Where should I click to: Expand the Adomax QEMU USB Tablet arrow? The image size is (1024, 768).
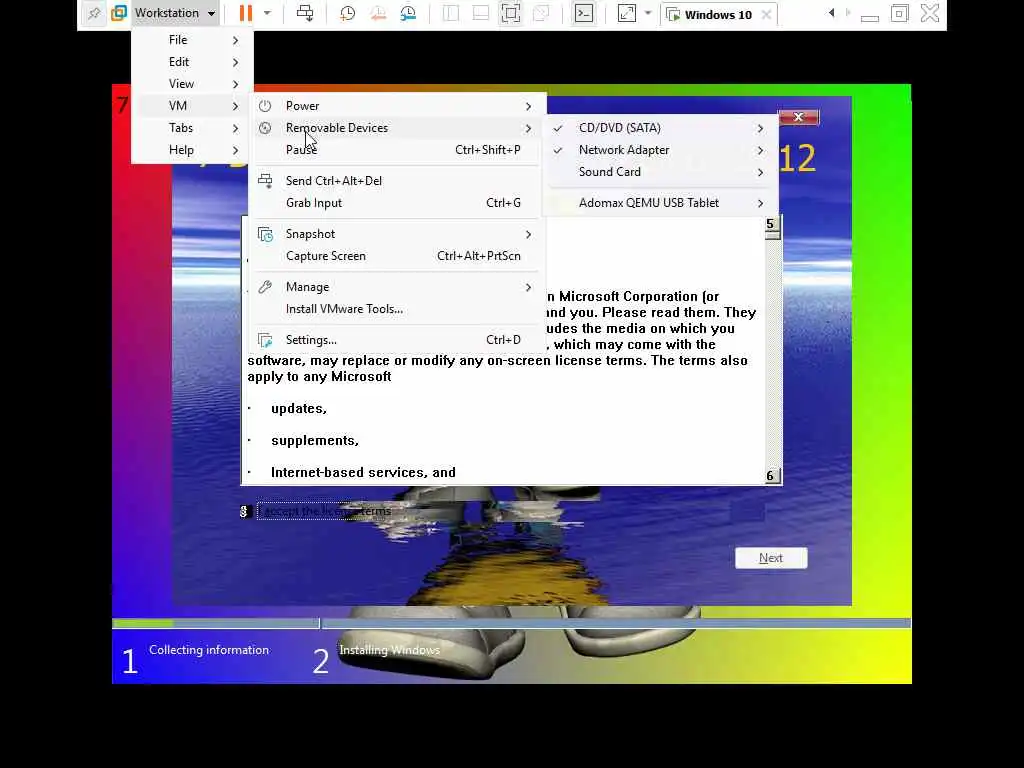tap(760, 203)
